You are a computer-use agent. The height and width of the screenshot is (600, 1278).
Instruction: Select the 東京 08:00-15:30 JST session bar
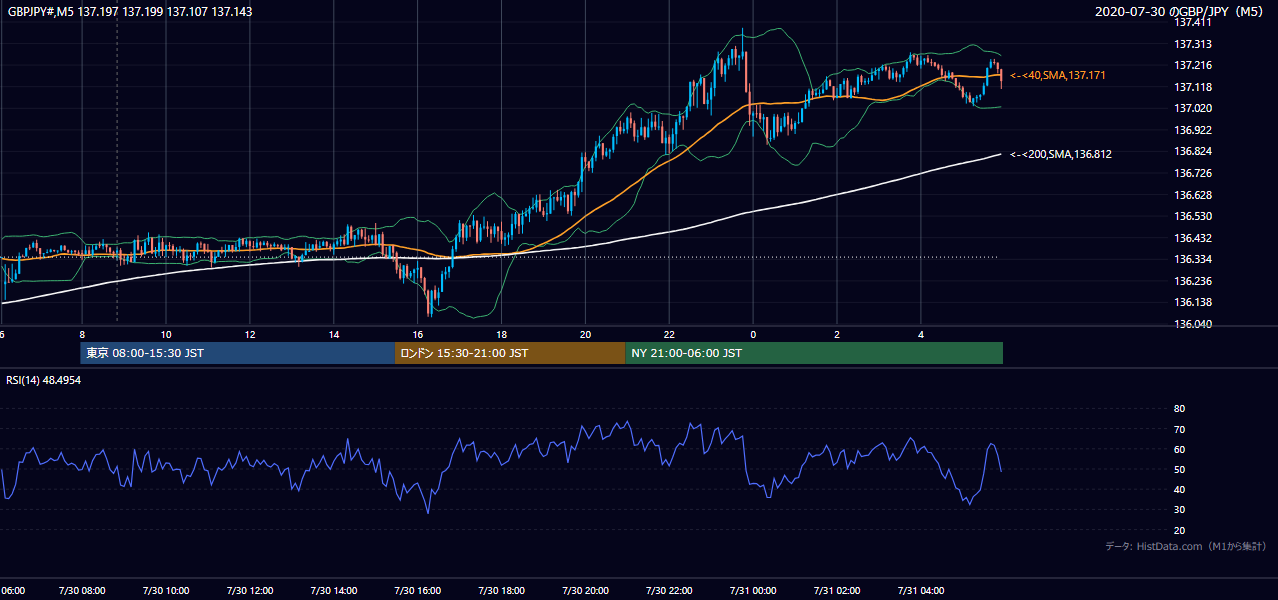tap(238, 353)
